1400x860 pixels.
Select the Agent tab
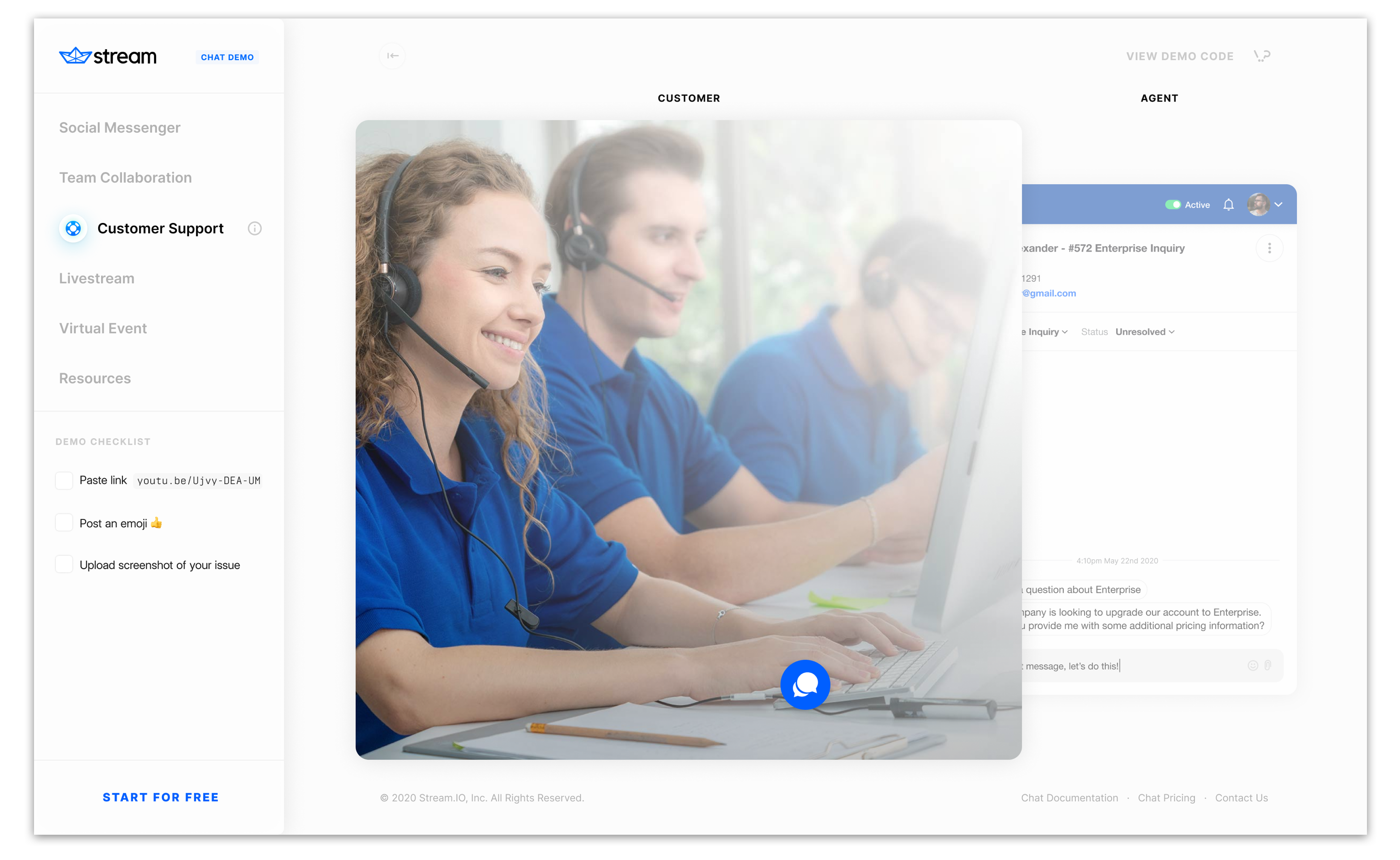(x=1159, y=97)
